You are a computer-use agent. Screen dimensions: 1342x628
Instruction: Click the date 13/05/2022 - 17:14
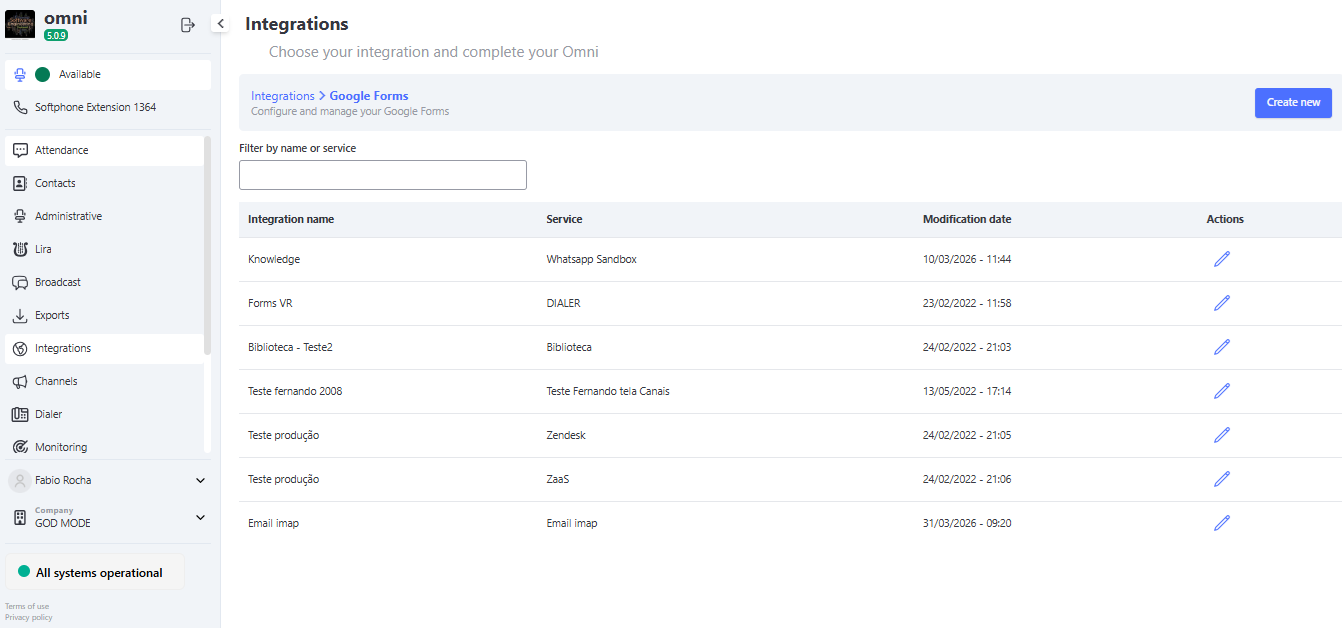967,391
